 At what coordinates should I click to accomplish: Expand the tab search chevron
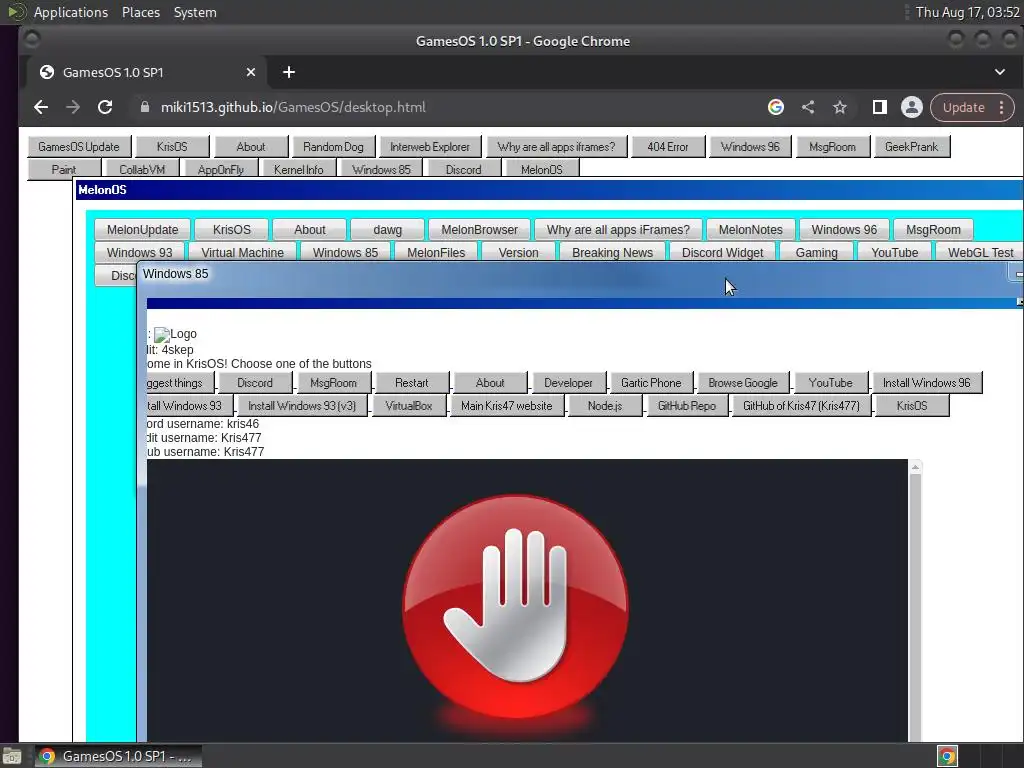click(1000, 72)
